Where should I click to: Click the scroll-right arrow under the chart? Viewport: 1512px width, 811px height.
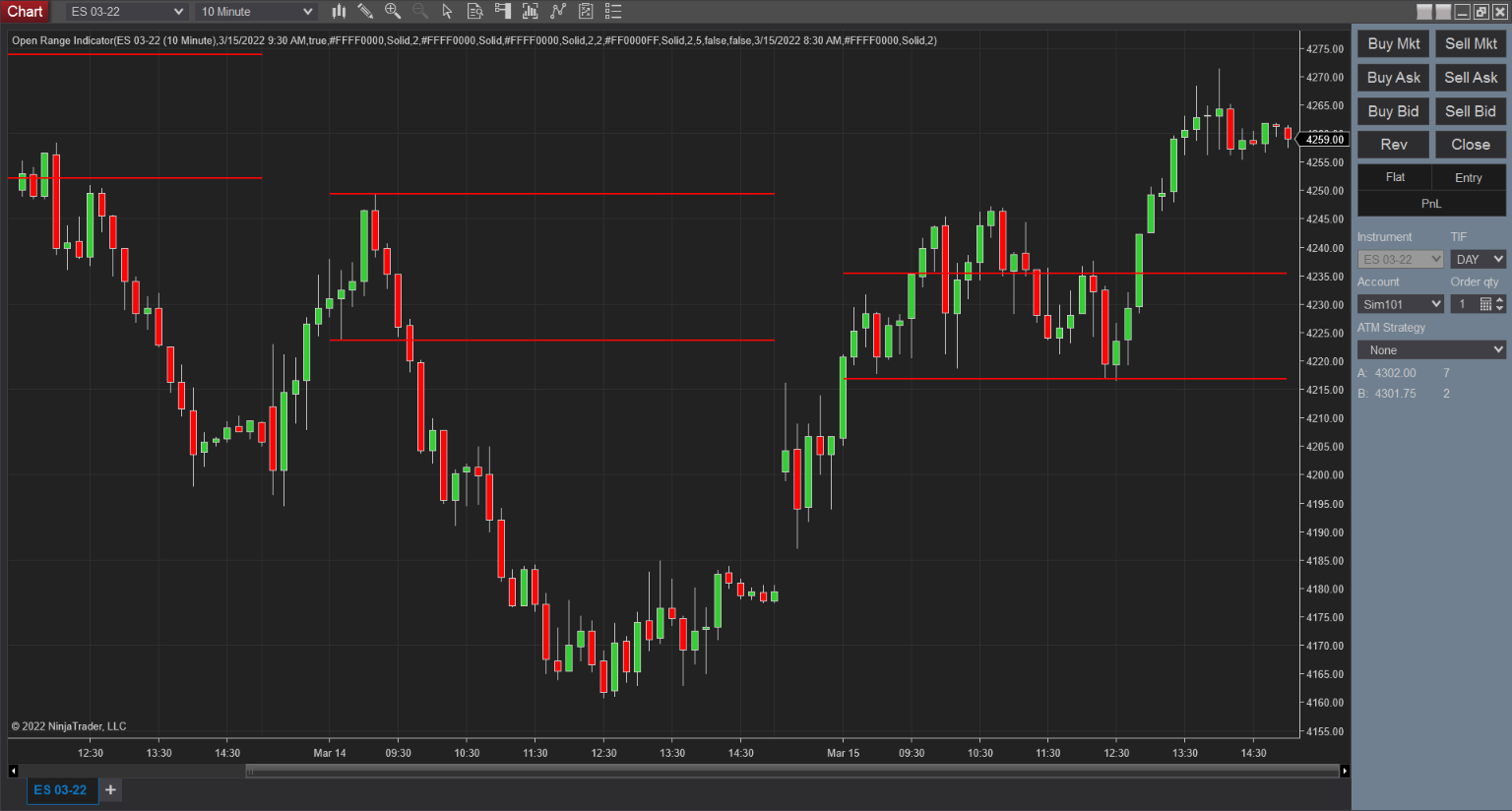click(1345, 771)
